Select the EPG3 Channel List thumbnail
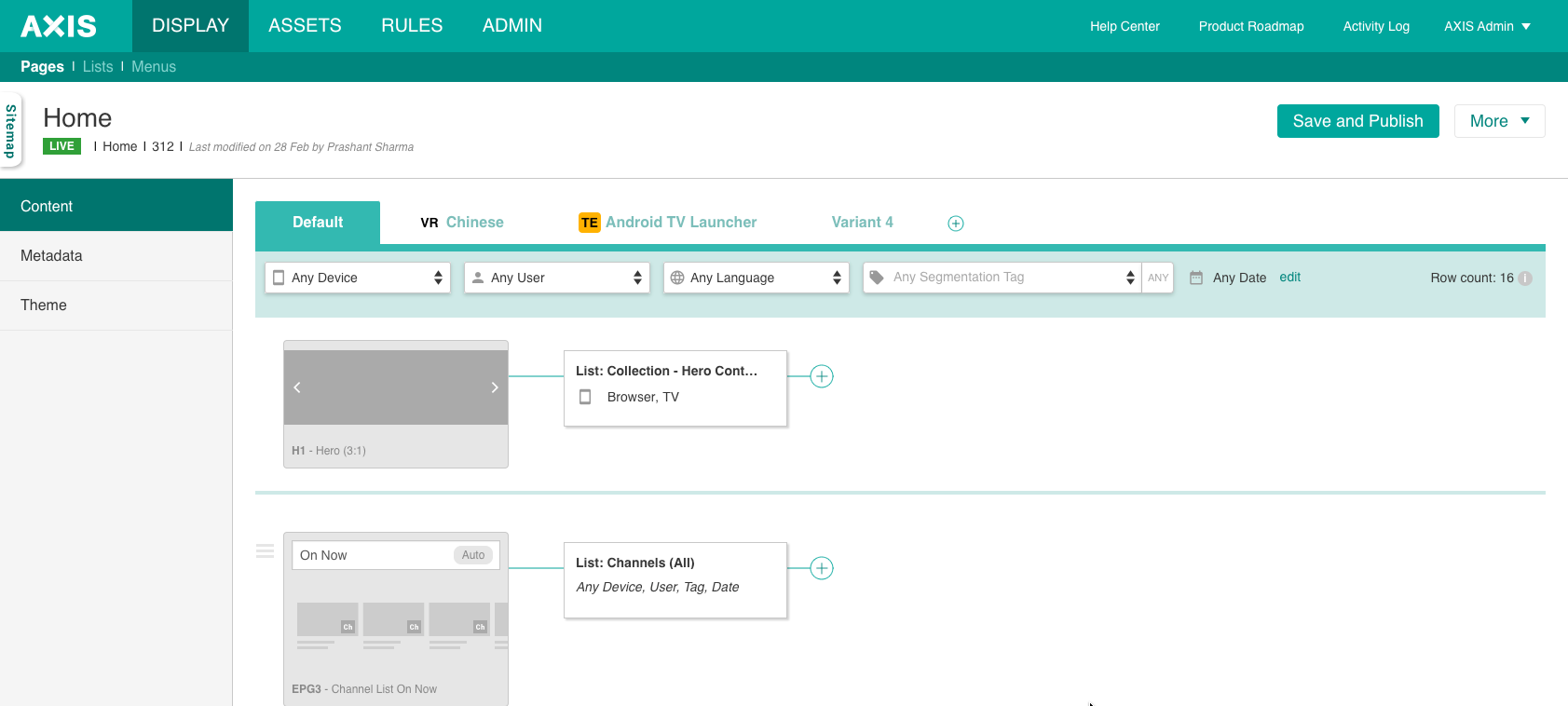Screen dimensions: 1568x706 pyautogui.click(x=396, y=619)
